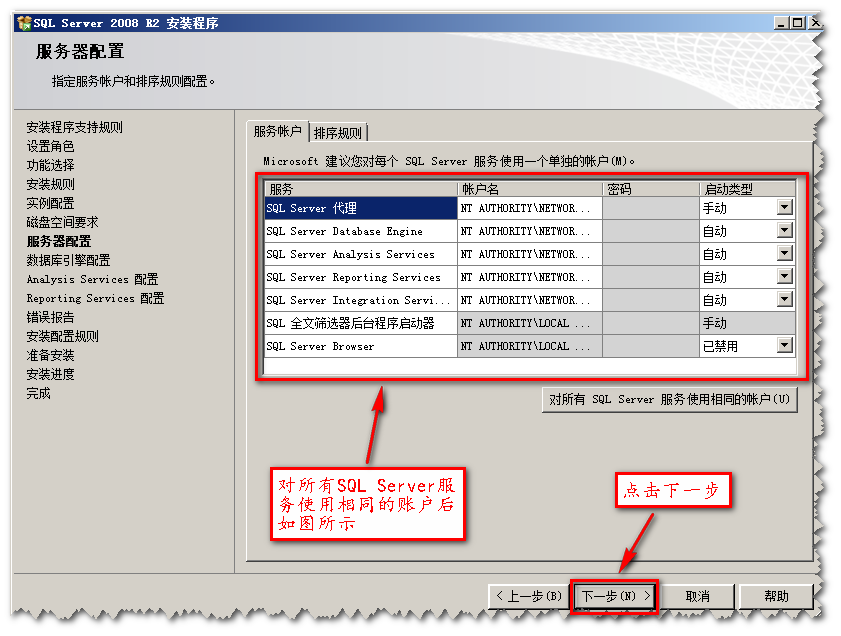Click account name cell for SQL Server 代理
This screenshot has width=841, height=636.
(x=530, y=208)
